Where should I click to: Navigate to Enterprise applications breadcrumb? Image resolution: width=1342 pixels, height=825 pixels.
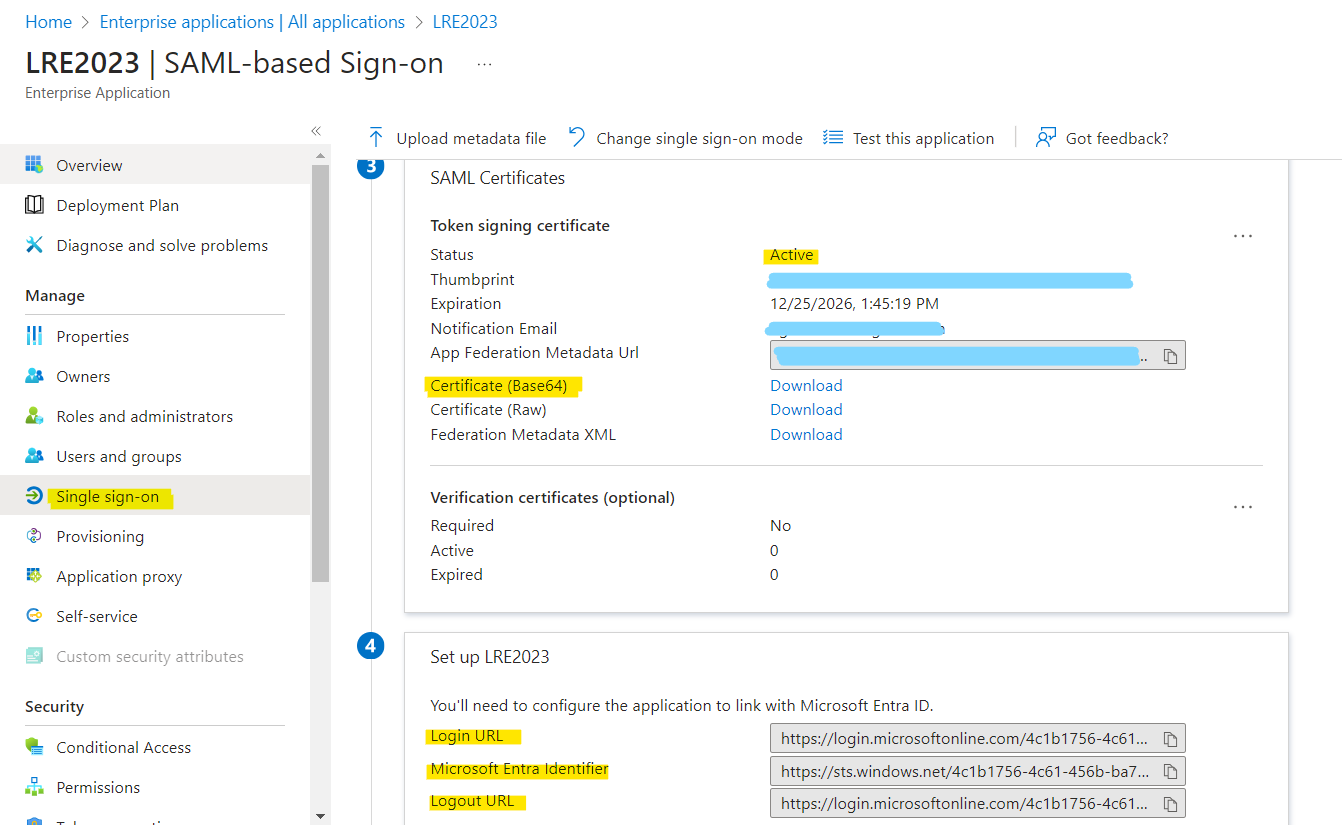[252, 22]
